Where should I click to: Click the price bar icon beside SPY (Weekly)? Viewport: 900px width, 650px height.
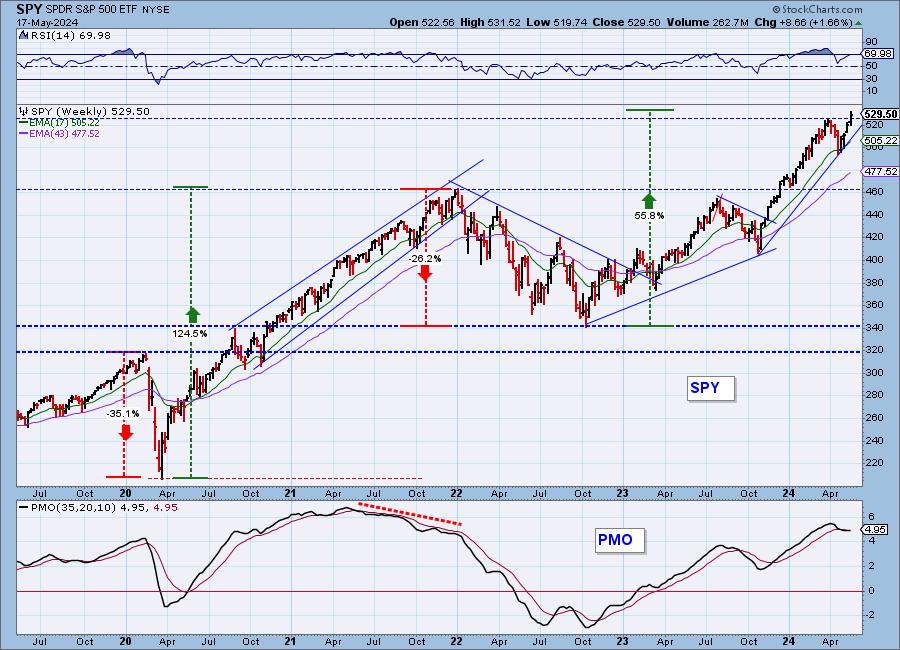pyautogui.click(x=24, y=111)
